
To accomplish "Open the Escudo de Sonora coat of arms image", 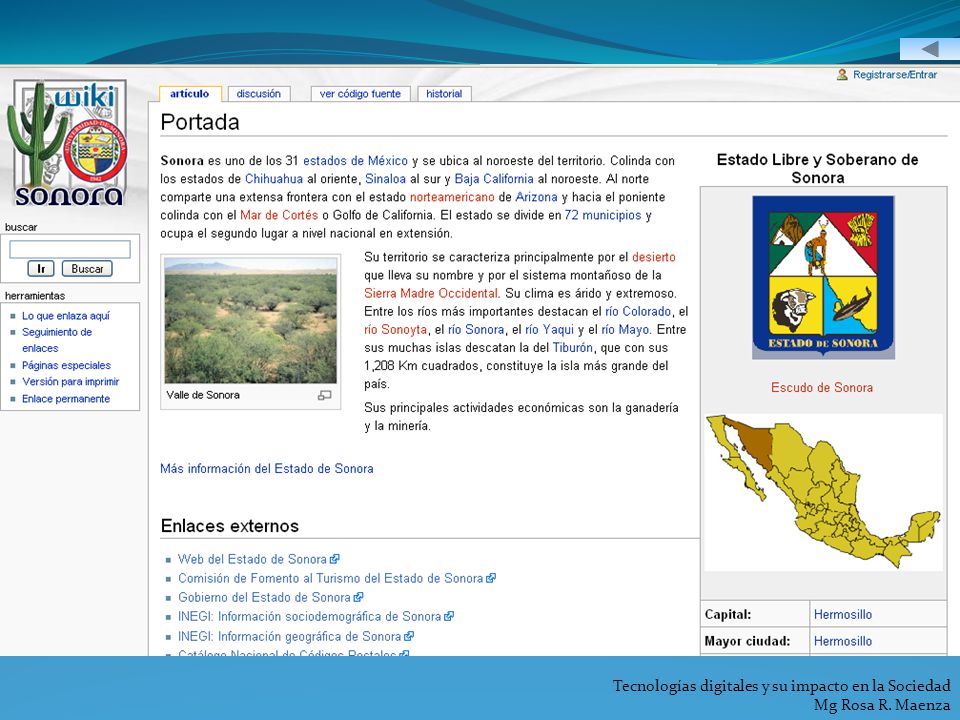I will (823, 277).
